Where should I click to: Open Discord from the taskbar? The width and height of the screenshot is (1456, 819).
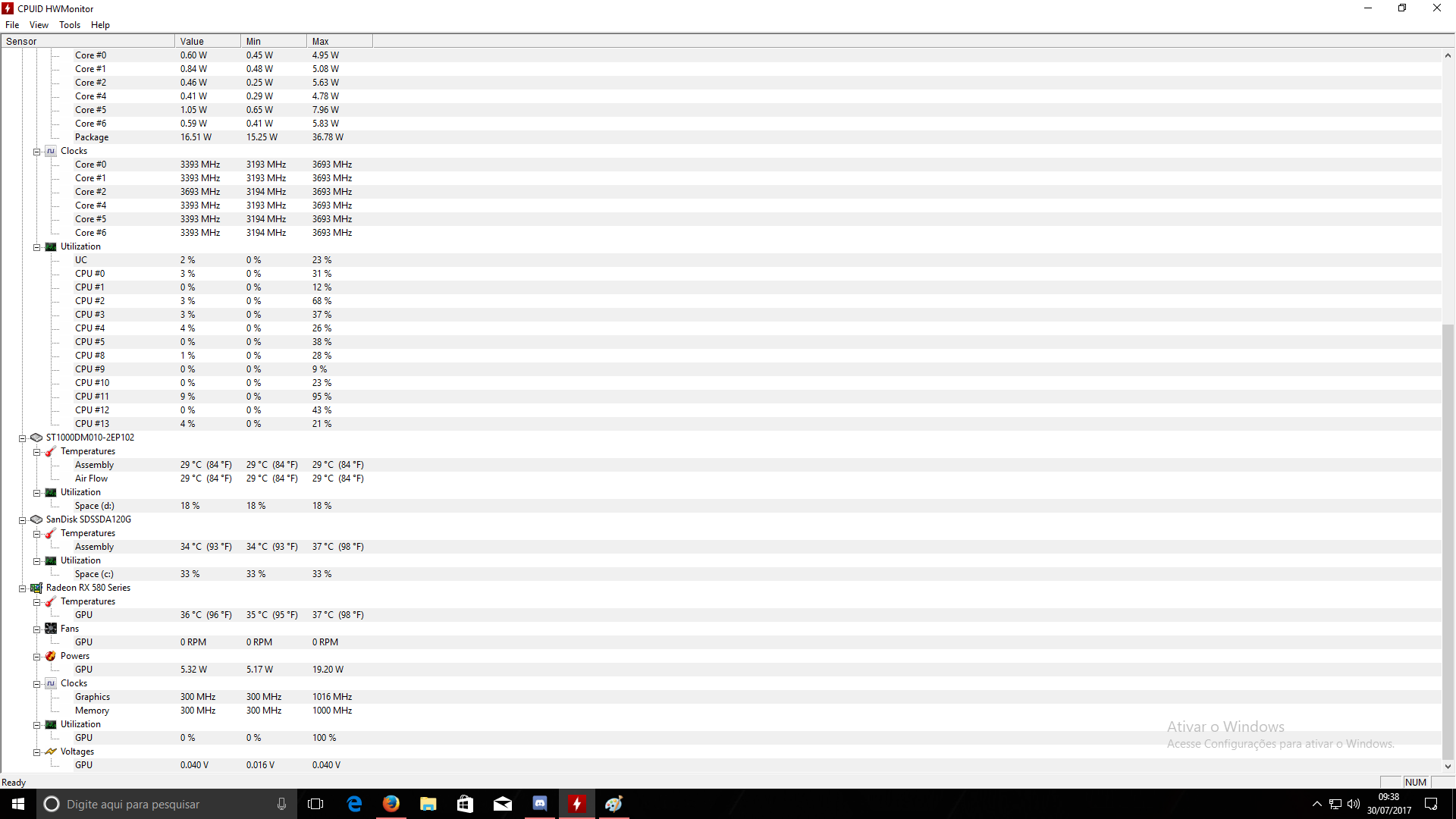[540, 804]
